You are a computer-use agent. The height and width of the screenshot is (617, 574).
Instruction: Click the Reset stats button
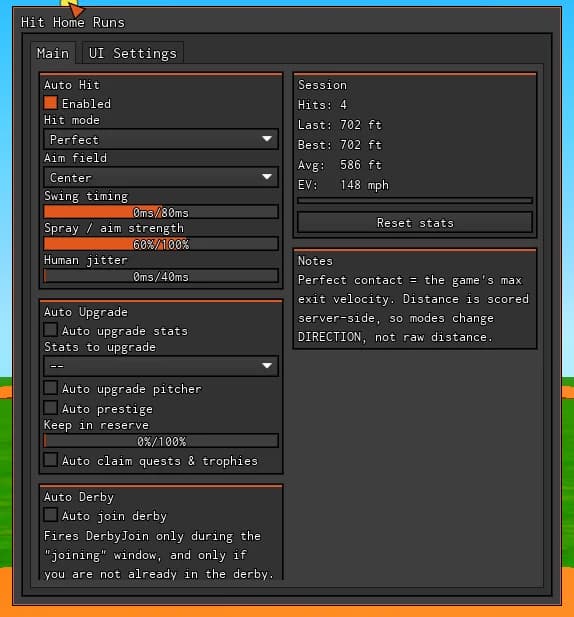415,223
